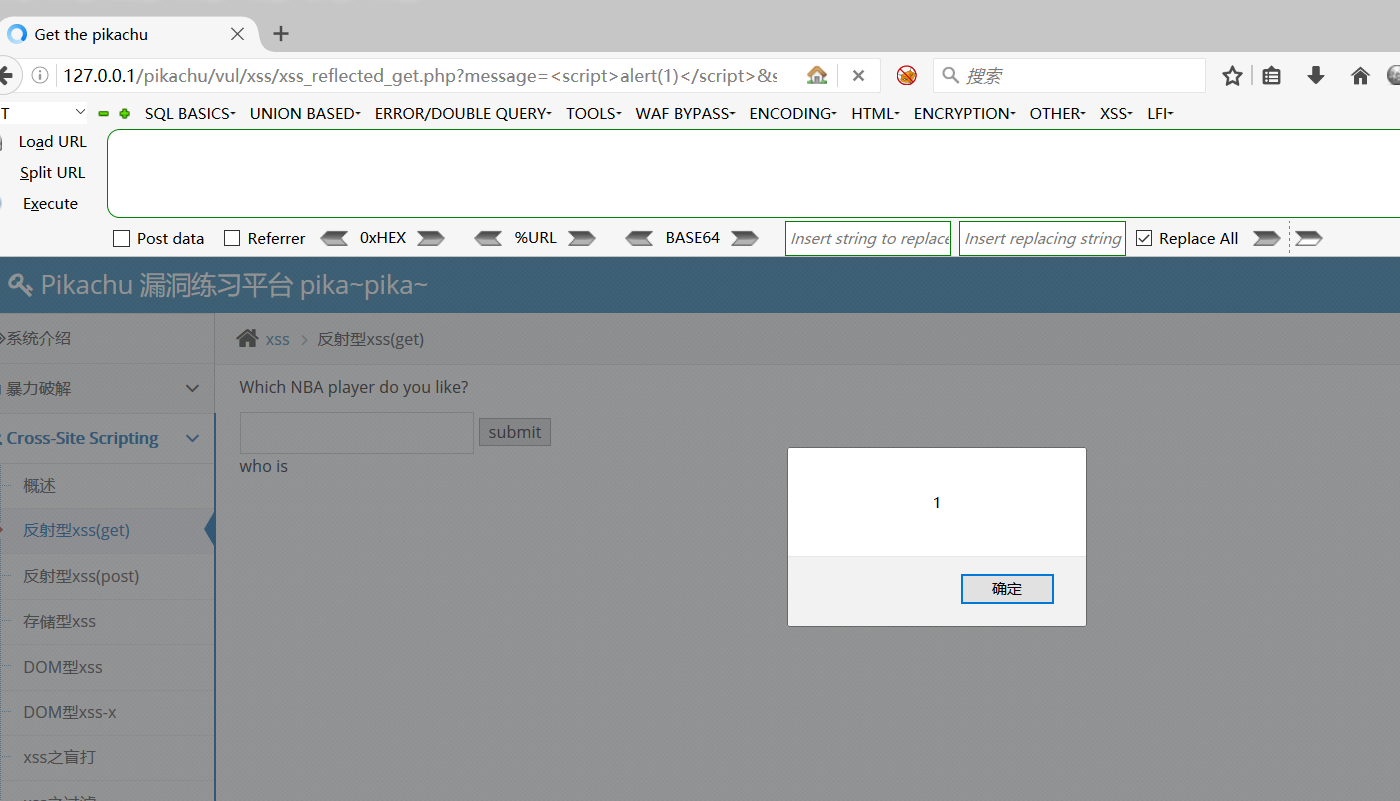Open the SQL BASICS dropdown menu
1400x801 pixels.
click(x=190, y=114)
